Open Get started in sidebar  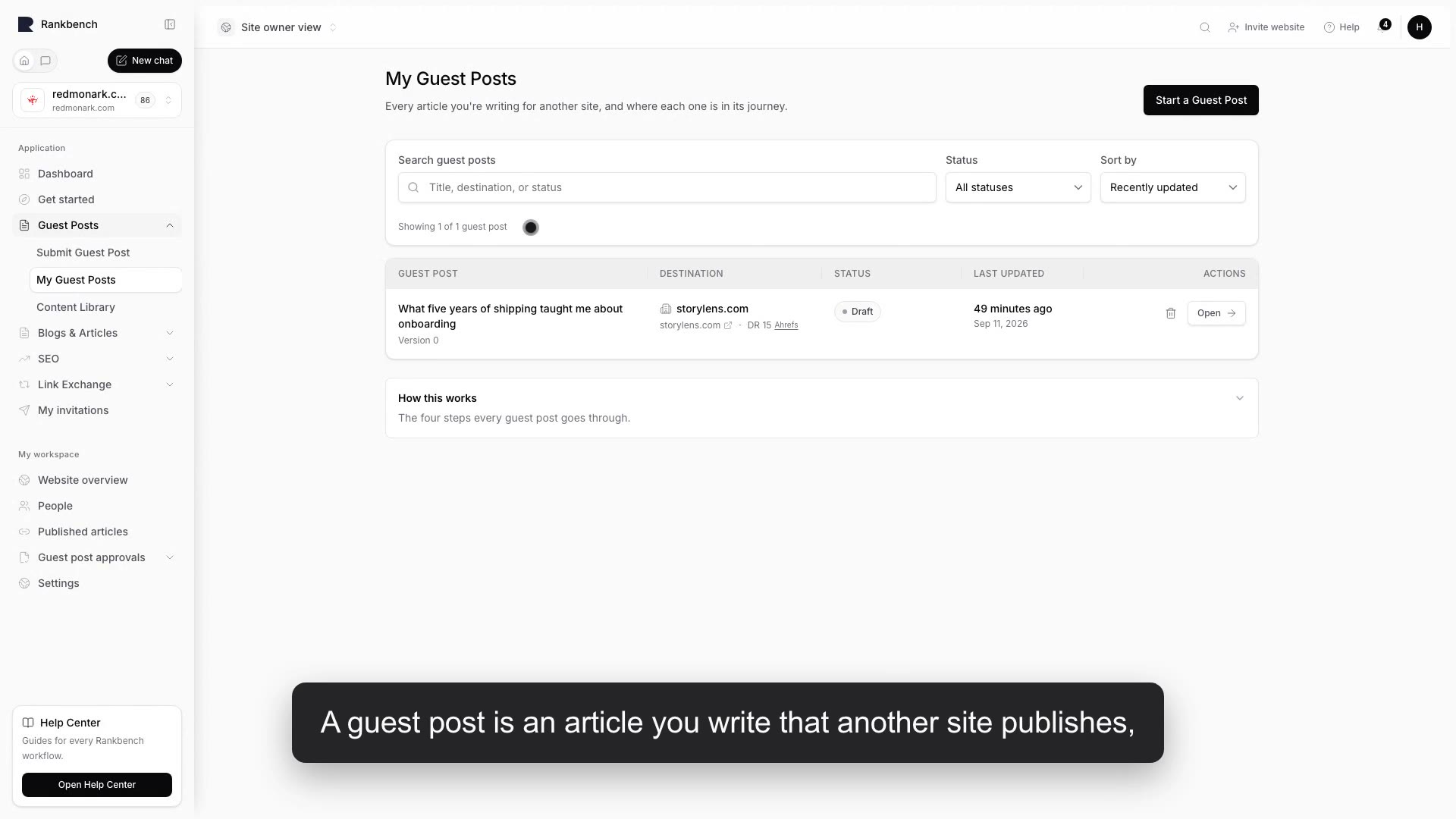(97, 199)
